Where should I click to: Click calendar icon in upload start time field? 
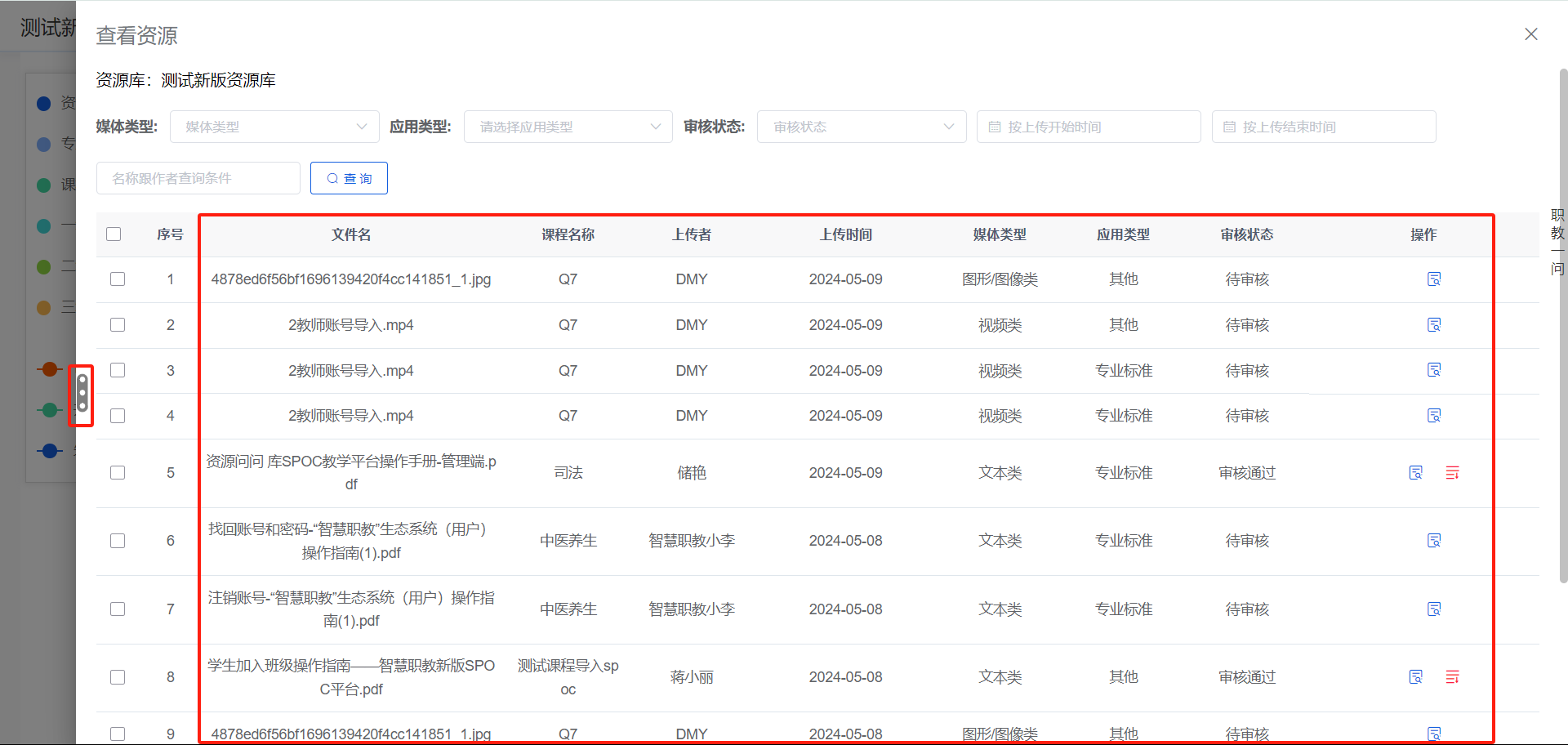[995, 127]
